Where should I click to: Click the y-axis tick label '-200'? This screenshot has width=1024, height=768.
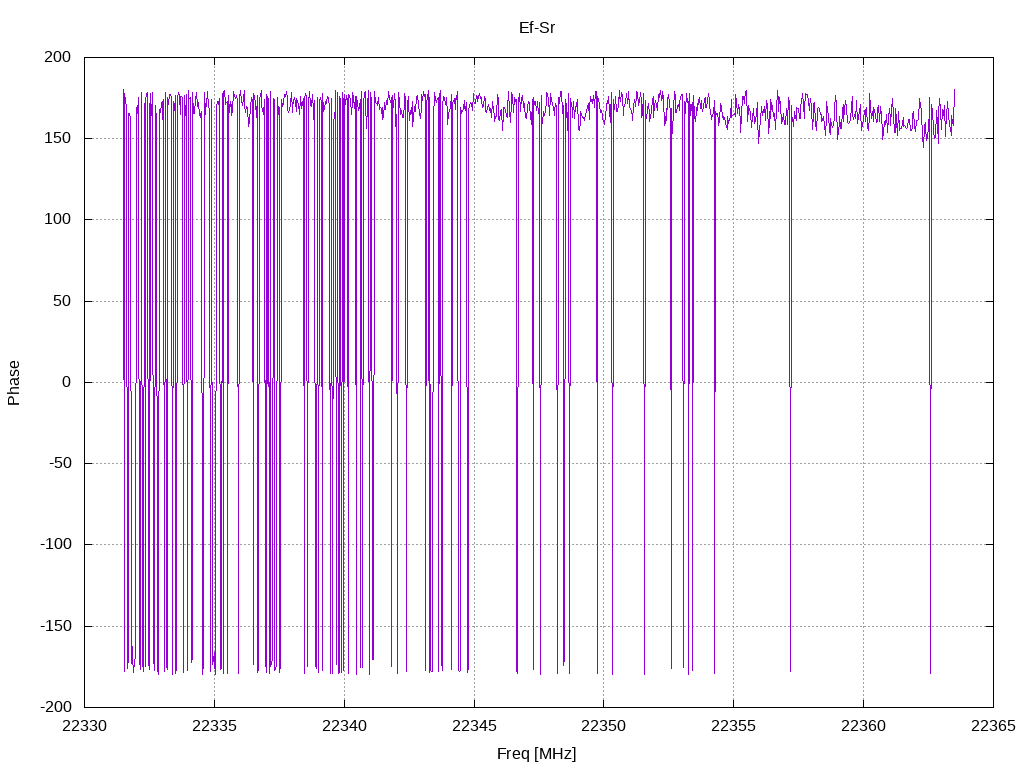pos(56,707)
